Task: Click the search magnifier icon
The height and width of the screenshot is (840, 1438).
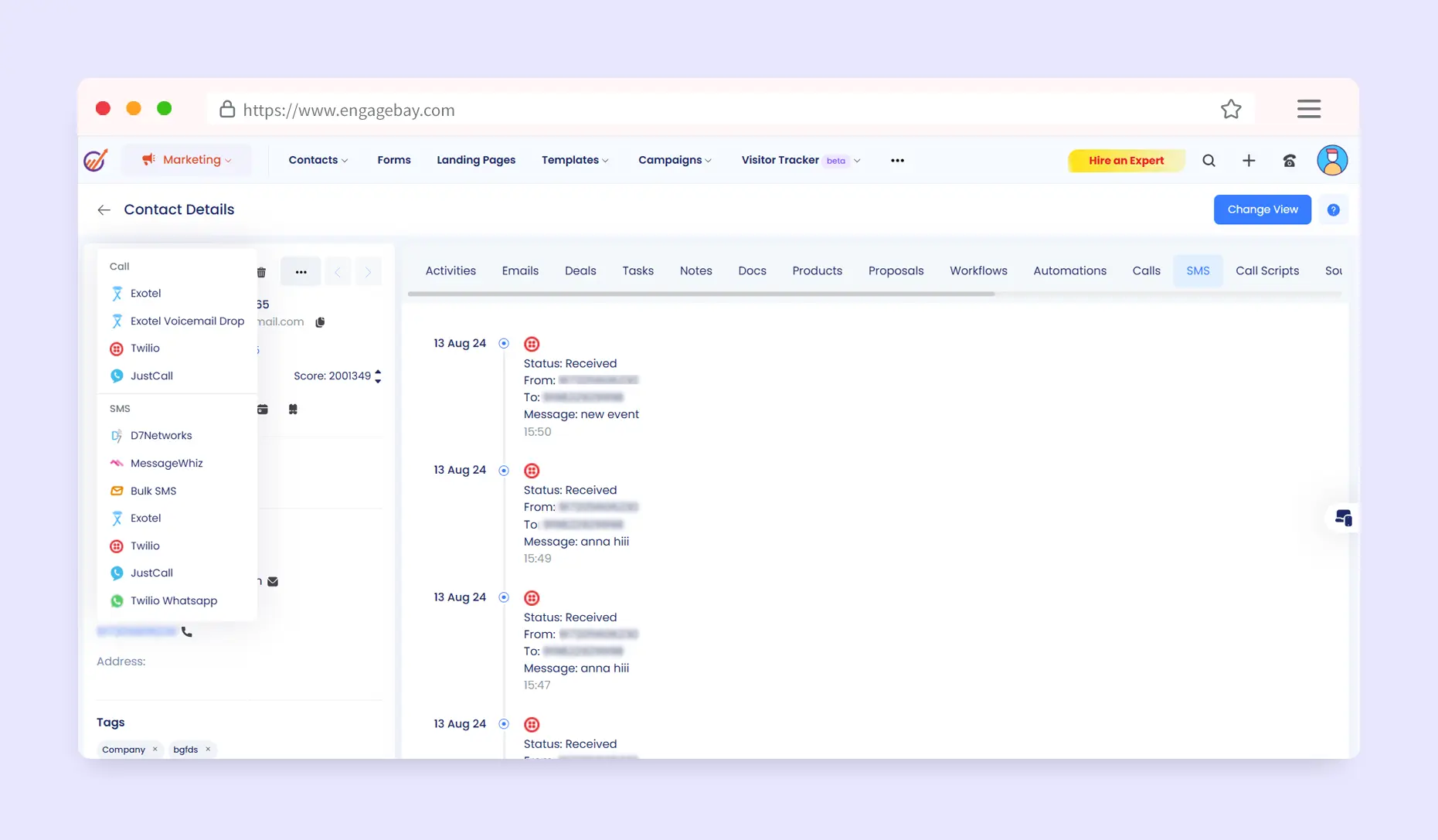Action: [1209, 161]
